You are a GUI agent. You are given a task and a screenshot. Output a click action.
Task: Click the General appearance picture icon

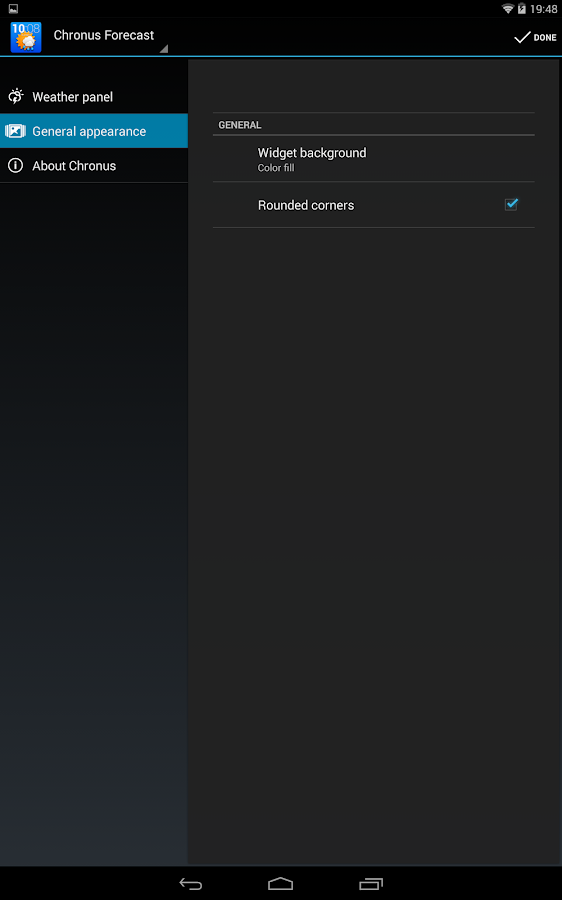coord(15,131)
